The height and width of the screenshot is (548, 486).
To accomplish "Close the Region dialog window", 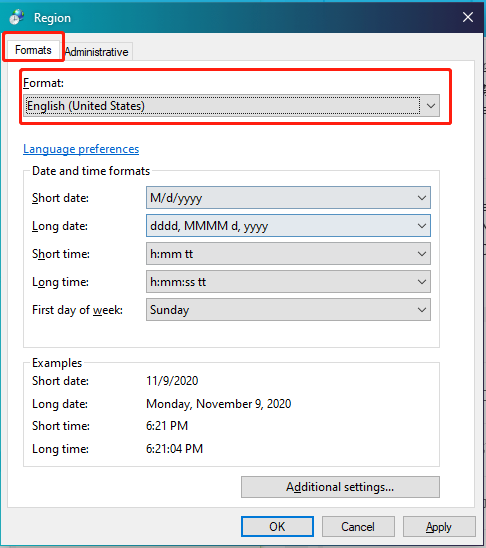I will point(467,17).
